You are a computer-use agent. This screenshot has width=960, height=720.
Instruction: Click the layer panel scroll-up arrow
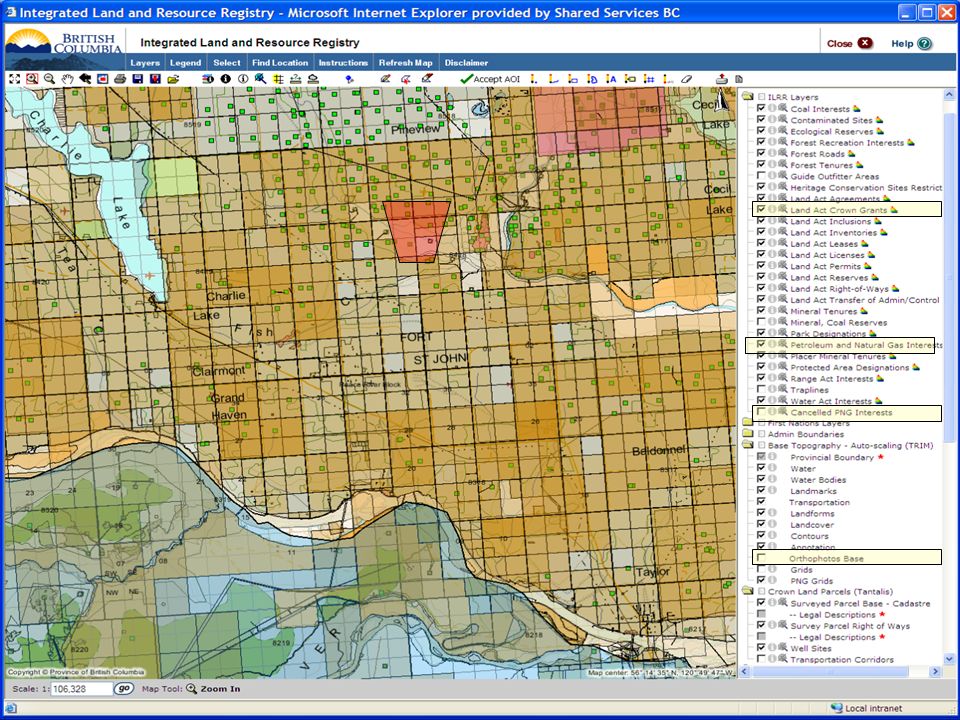[949, 94]
